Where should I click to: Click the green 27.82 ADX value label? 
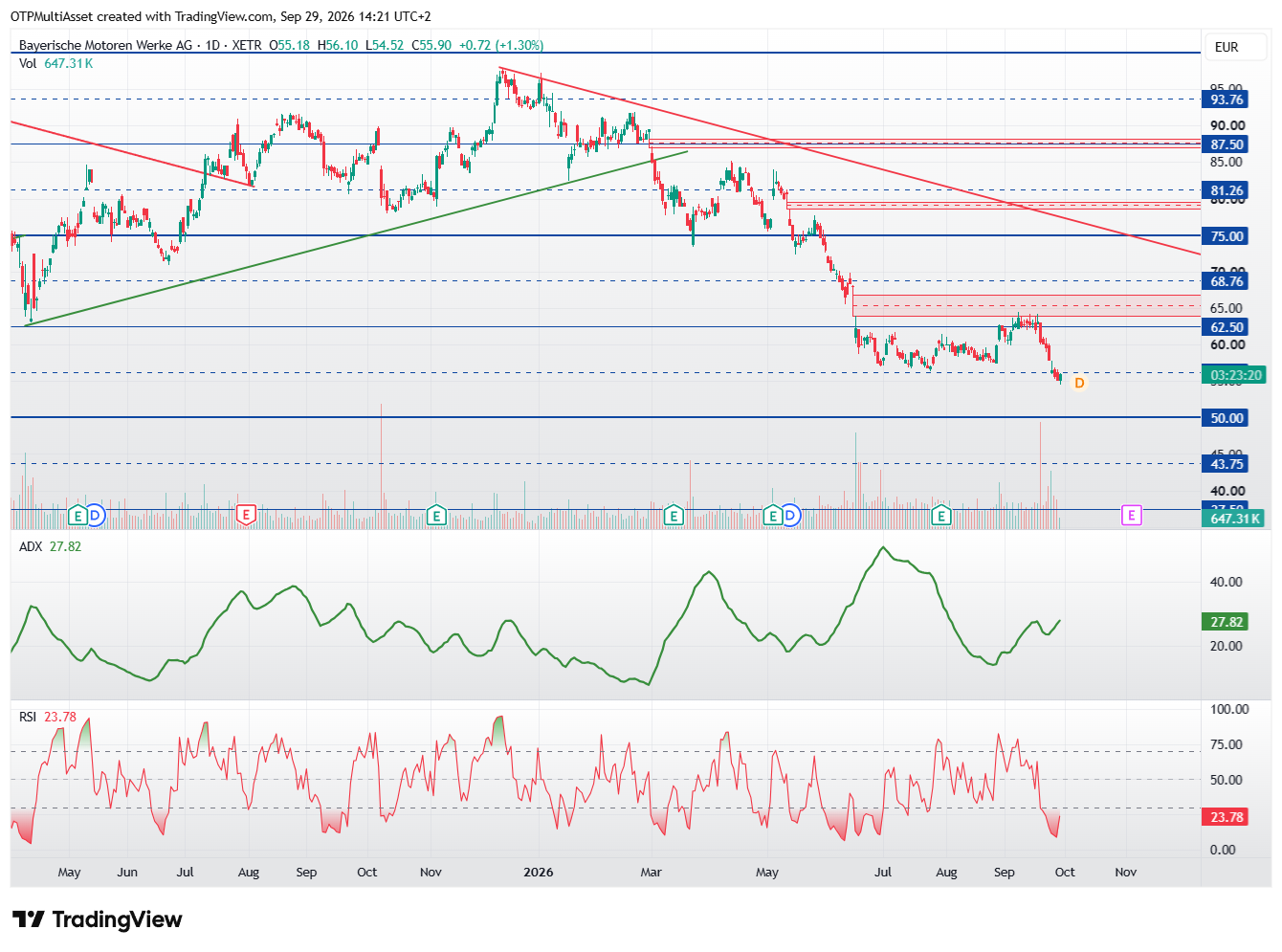pyautogui.click(x=1227, y=622)
